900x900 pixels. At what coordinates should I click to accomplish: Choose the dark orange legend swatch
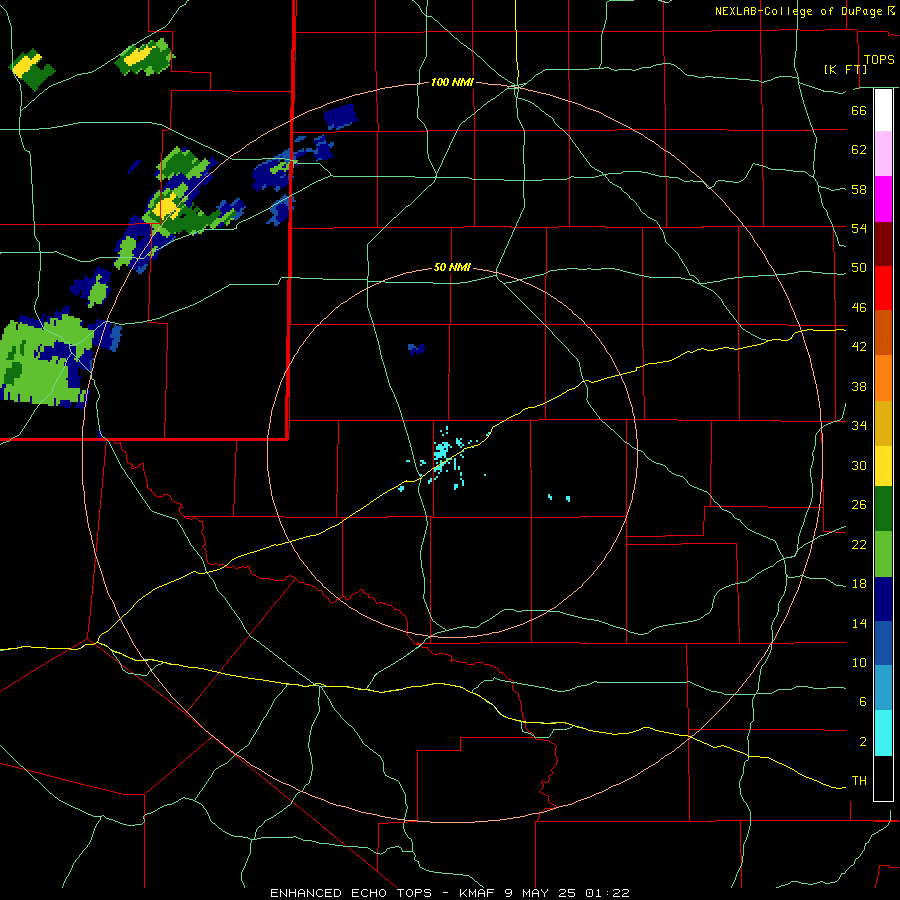pyautogui.click(x=883, y=332)
